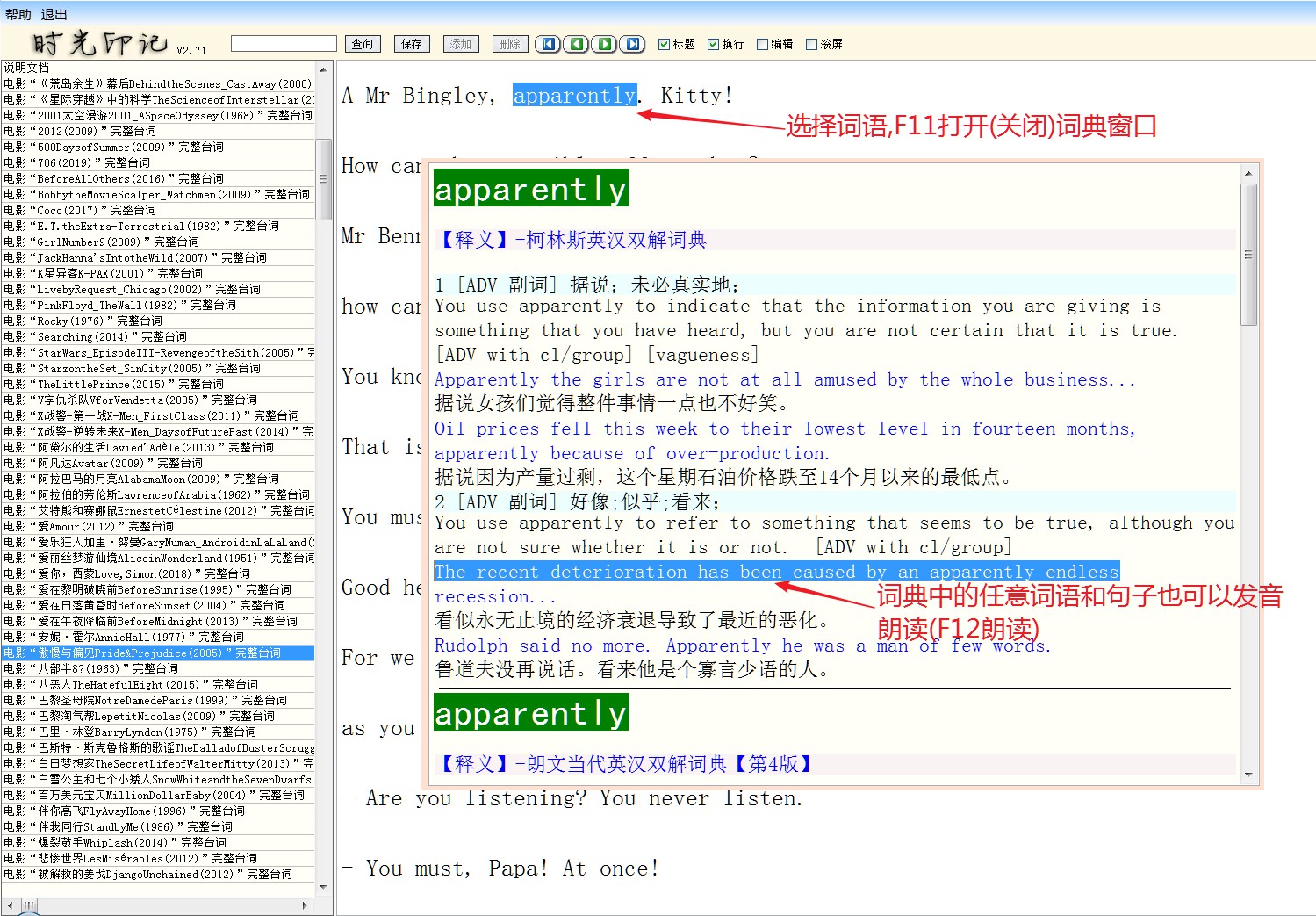Open the 706(2019) 完整台词 entry
Image resolution: width=1316 pixels, height=916 pixels.
click(x=158, y=162)
